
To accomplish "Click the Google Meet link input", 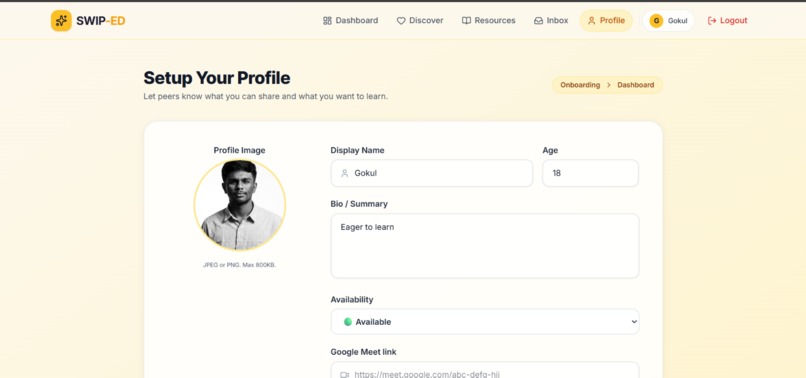I will (485, 370).
